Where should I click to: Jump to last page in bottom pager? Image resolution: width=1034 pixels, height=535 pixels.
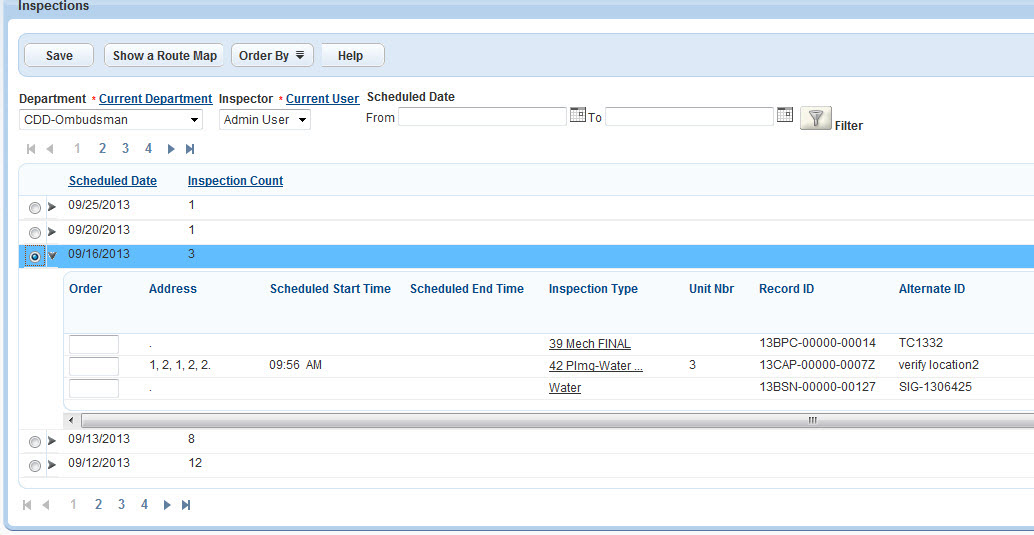point(186,505)
